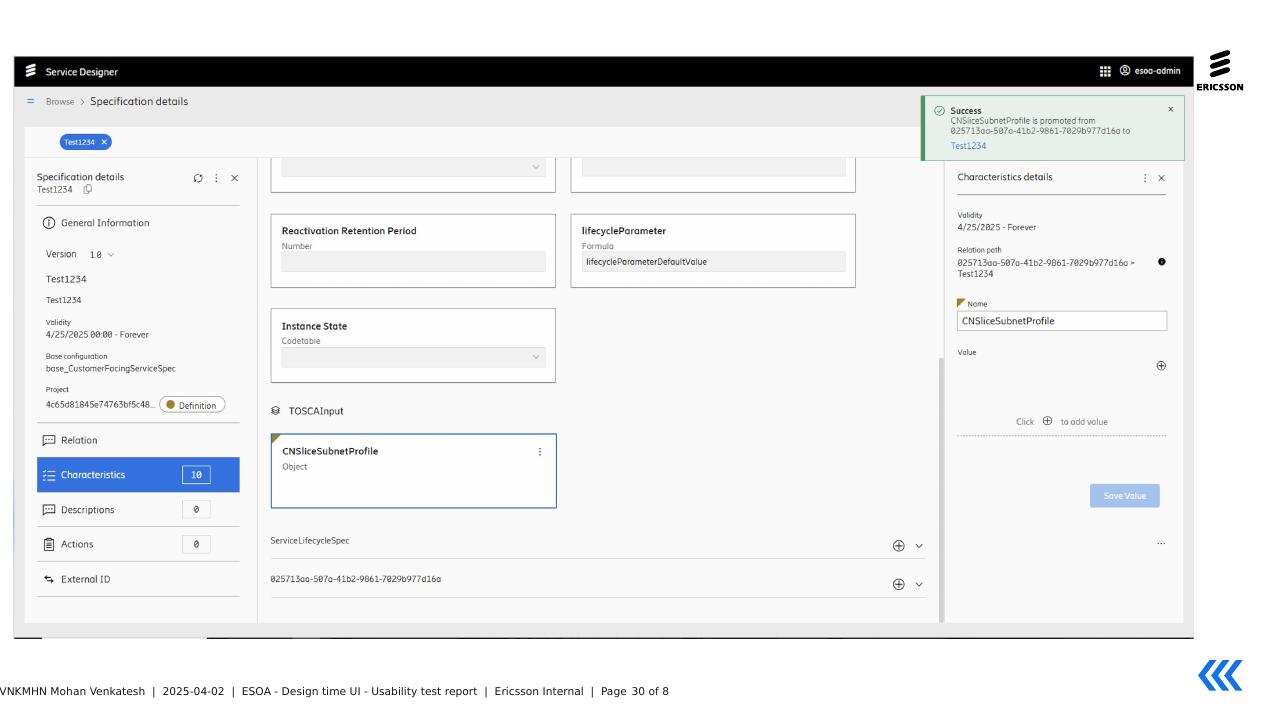Click ellipsis at bottom of details panel

[x=1161, y=544]
